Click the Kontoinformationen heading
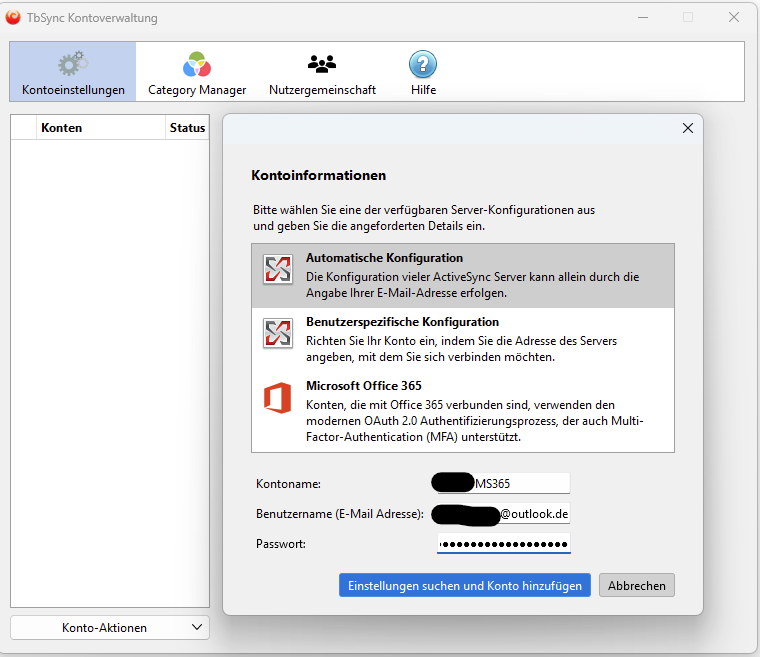This screenshot has height=657, width=760. tap(318, 175)
